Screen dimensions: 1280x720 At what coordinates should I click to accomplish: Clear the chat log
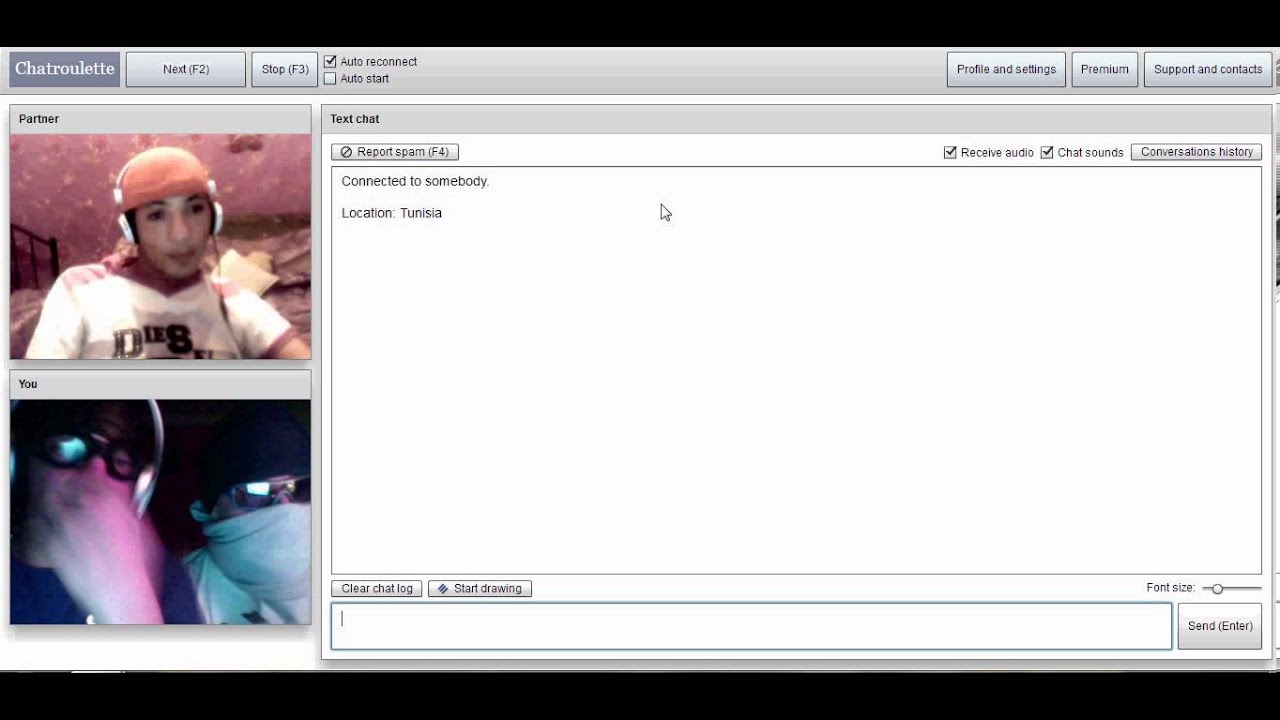pyautogui.click(x=377, y=589)
